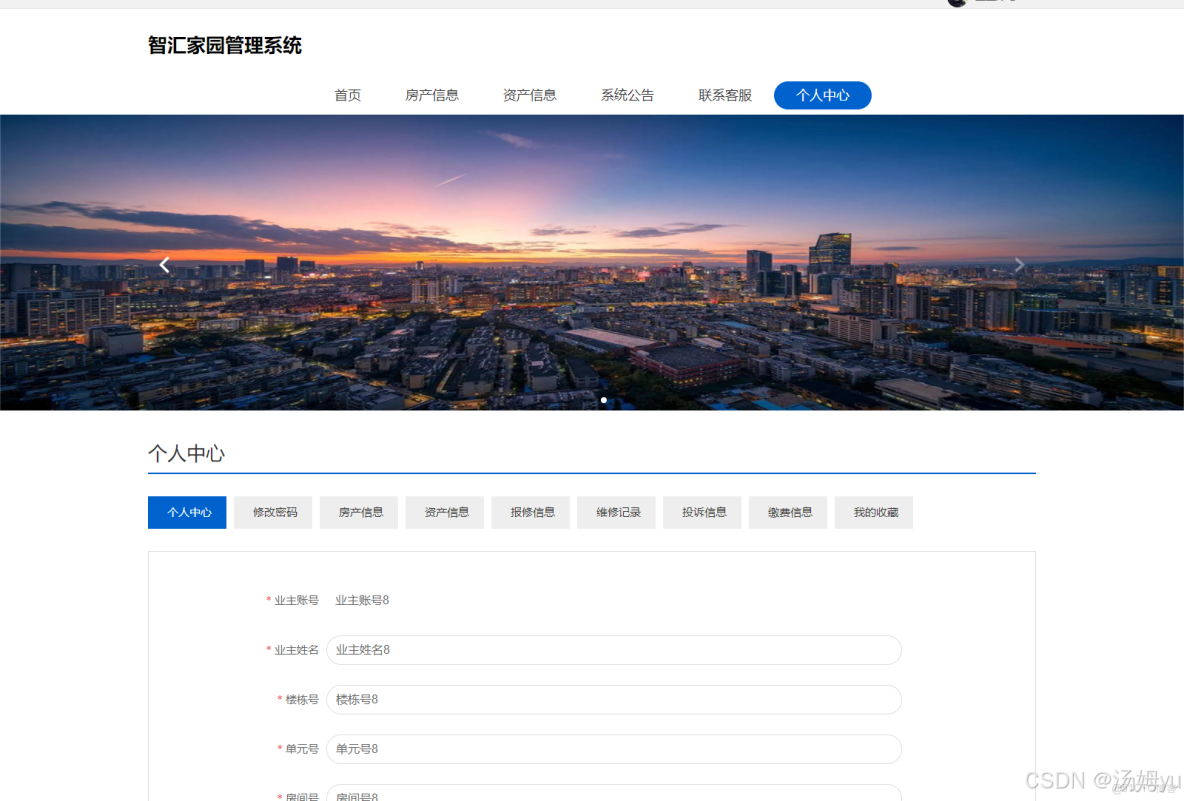Viewport: 1184px width, 801px height.
Task: Click the 智汇家园管理系统 site title
Action: (224, 45)
